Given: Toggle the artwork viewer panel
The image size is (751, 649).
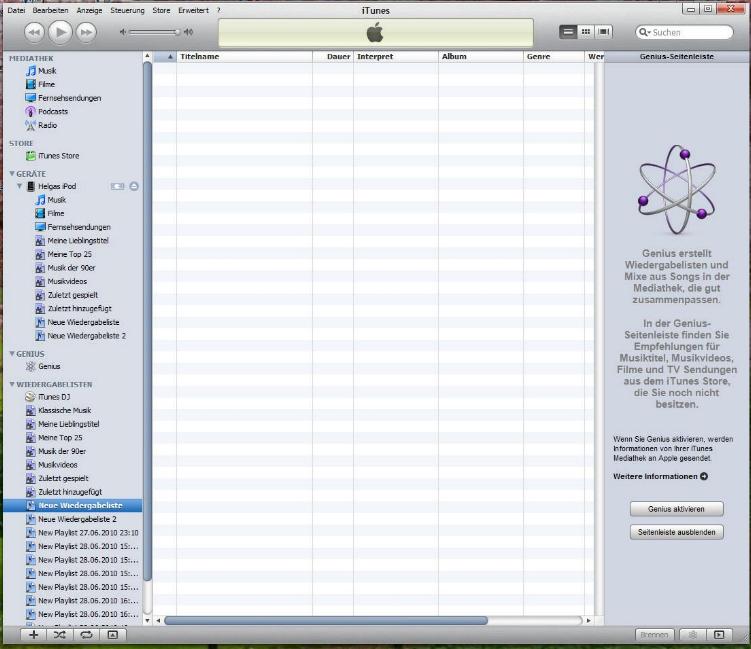Looking at the screenshot, I should [x=113, y=635].
